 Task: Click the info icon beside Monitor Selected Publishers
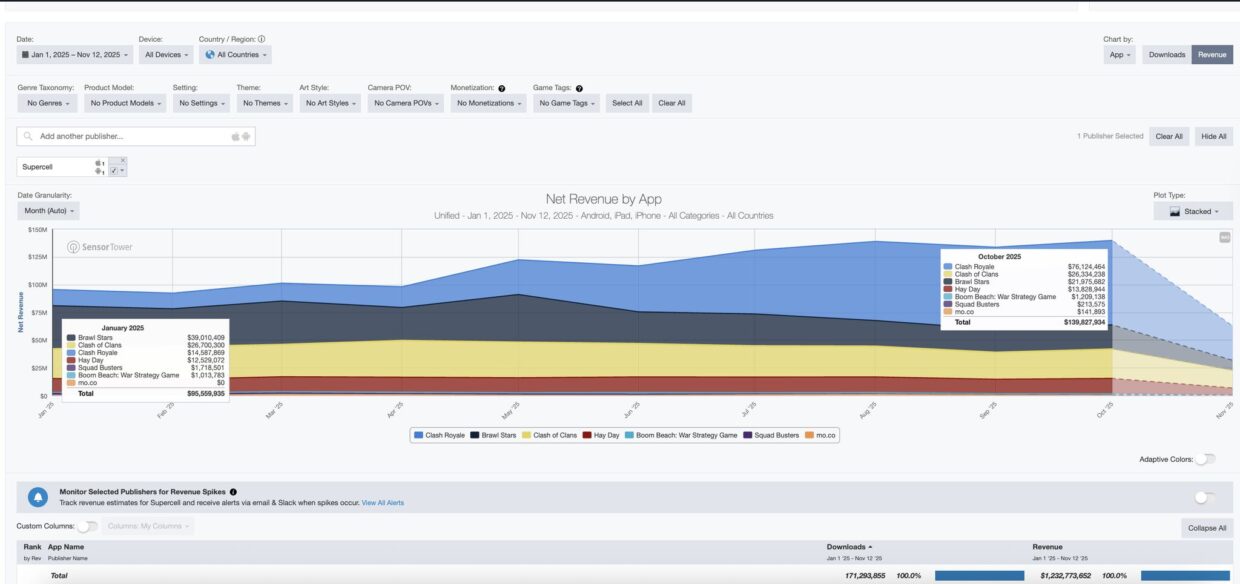[x=233, y=492]
